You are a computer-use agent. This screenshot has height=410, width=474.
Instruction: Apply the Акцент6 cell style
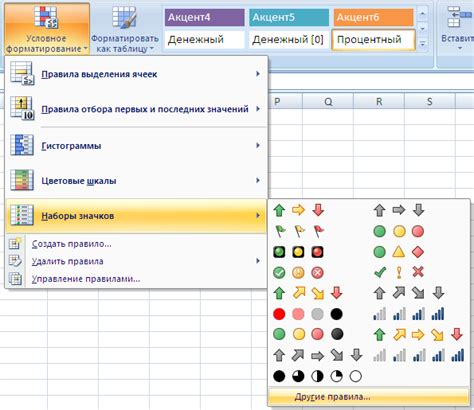[x=373, y=17]
